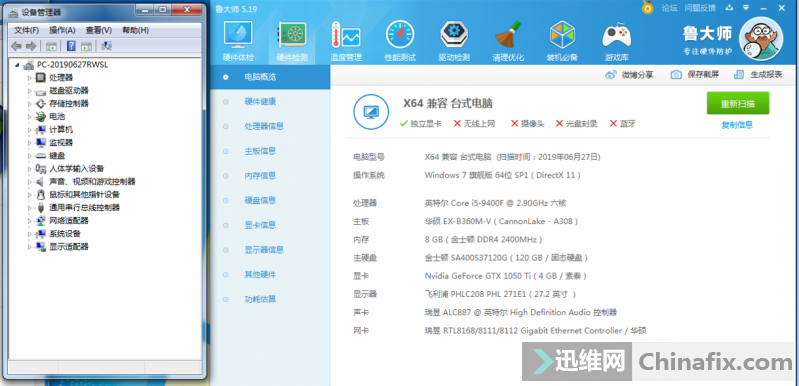The image size is (799, 386).
Task: Collapse the PC-20190627RWSL root node
Action: point(17,65)
